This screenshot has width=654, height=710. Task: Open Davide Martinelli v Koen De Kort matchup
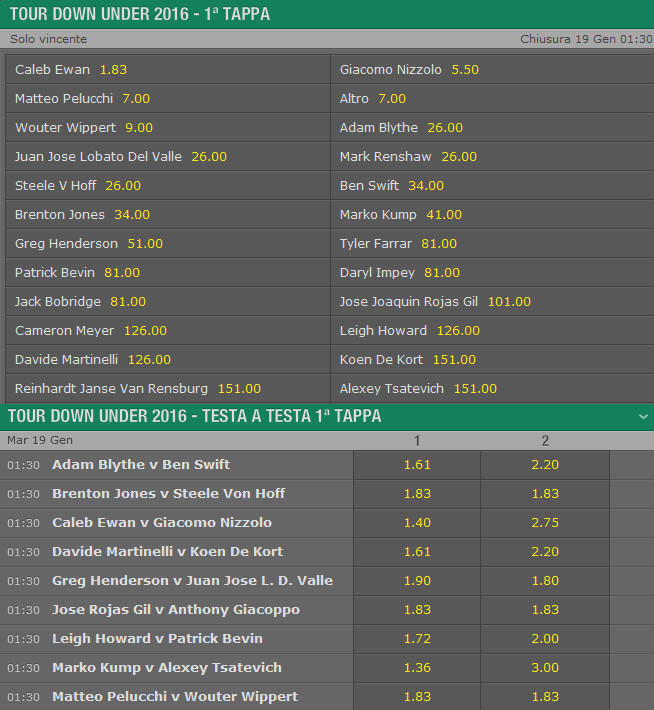pyautogui.click(x=168, y=552)
